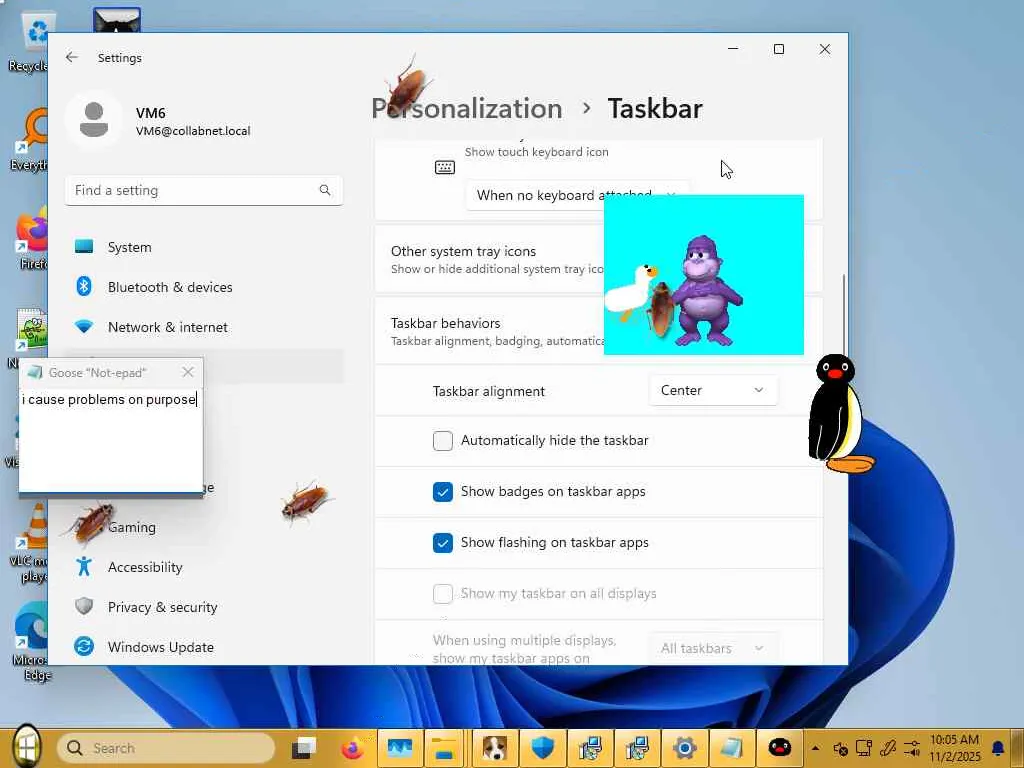Screen dimensions: 1024x768
Task: Close the Goose Not-epad window
Action: pos(188,372)
